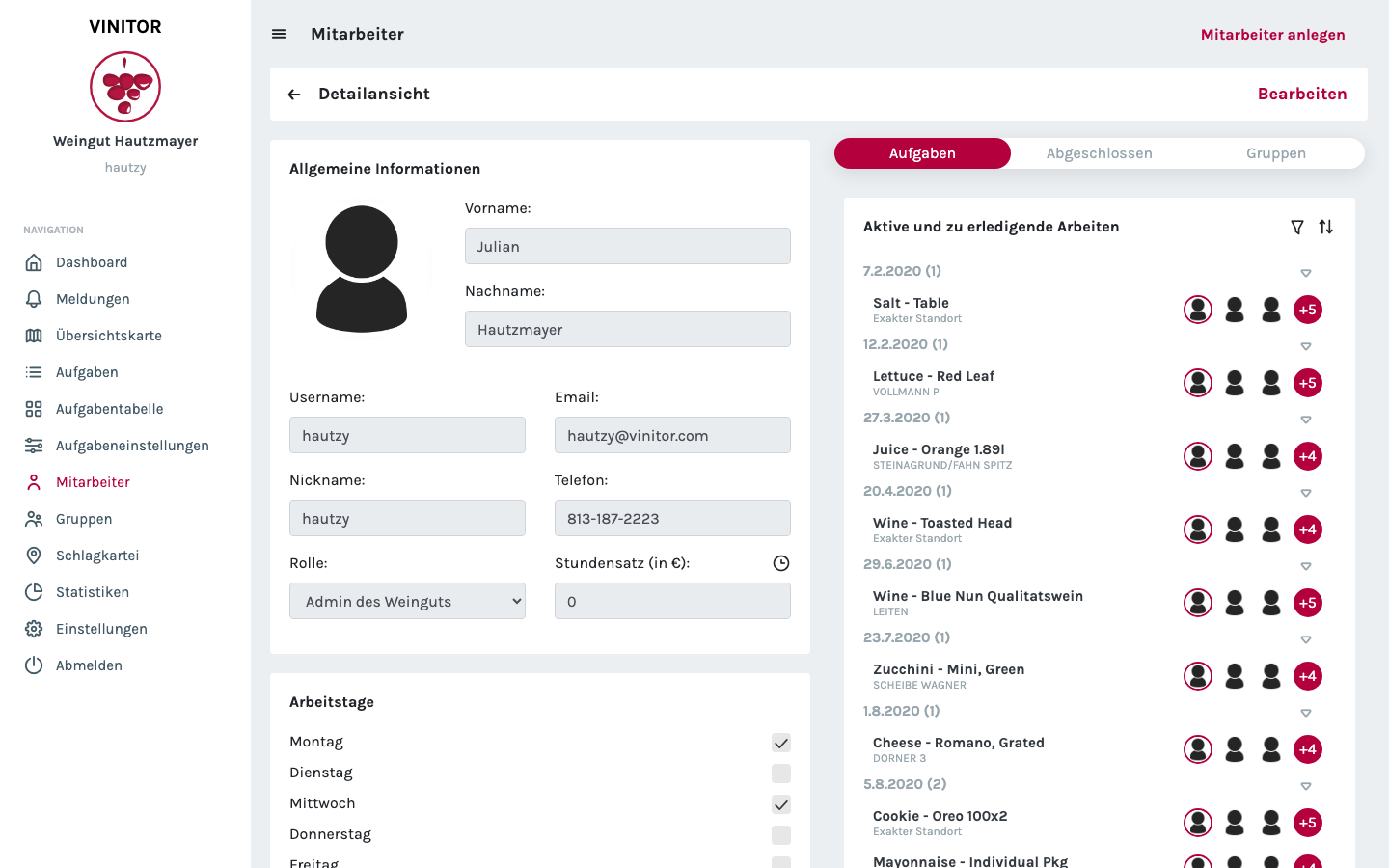Click the highlighted avatar on Zucchini - Mini, Green
The width and height of the screenshot is (1389, 868).
pyautogui.click(x=1198, y=676)
